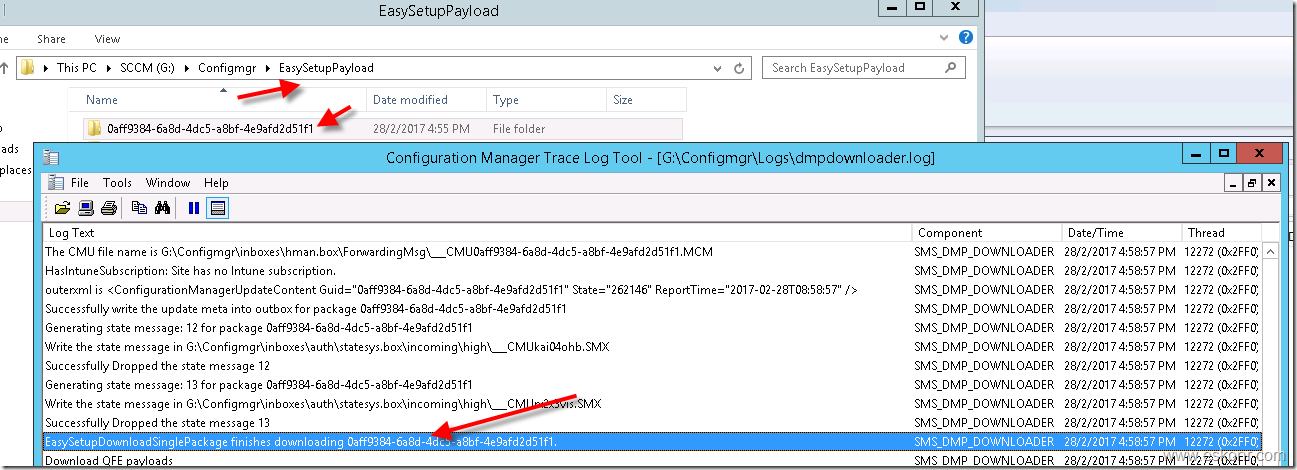
Task: Click the Date/Time column header
Action: coord(1119,233)
